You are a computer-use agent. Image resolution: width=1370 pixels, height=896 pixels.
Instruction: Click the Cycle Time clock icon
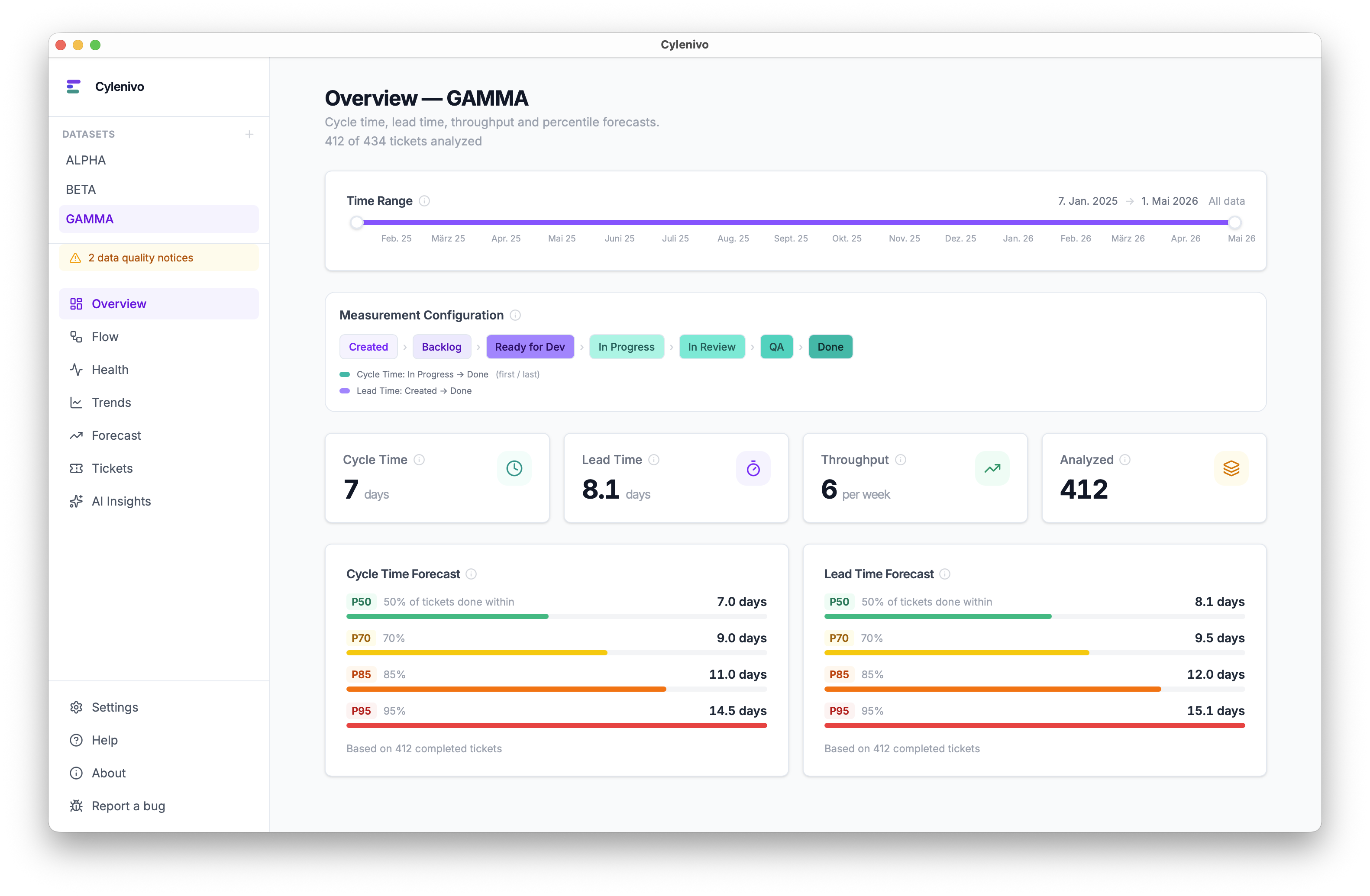514,468
